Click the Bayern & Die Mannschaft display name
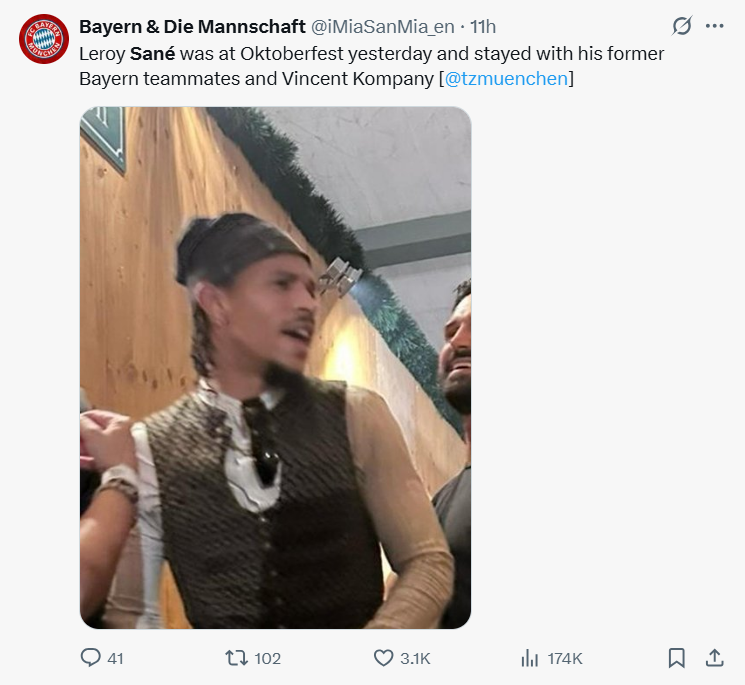The width and height of the screenshot is (745, 685). coord(192,26)
